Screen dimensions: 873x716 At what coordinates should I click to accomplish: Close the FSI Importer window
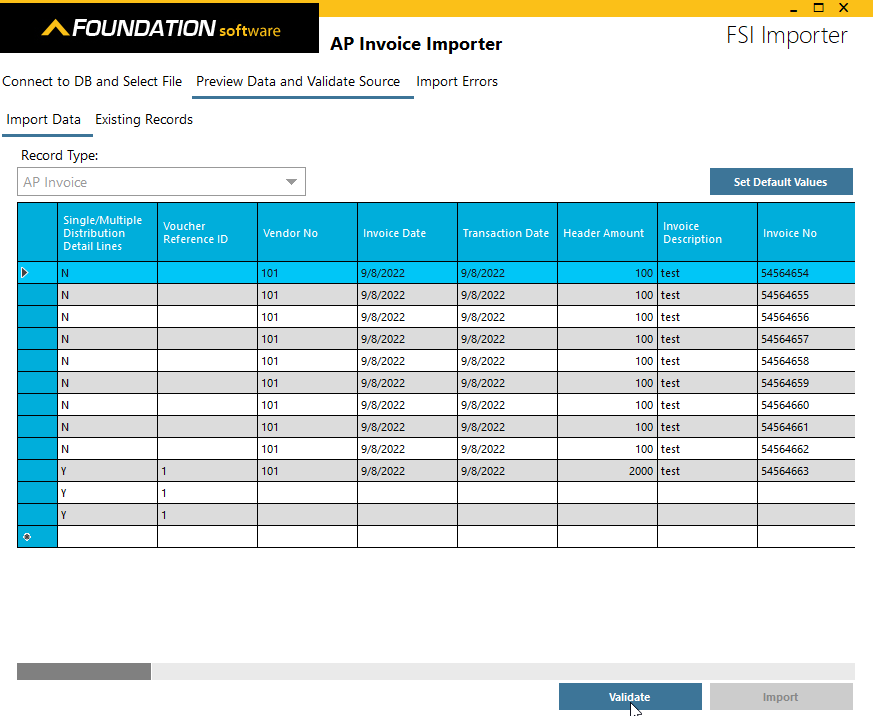point(843,8)
